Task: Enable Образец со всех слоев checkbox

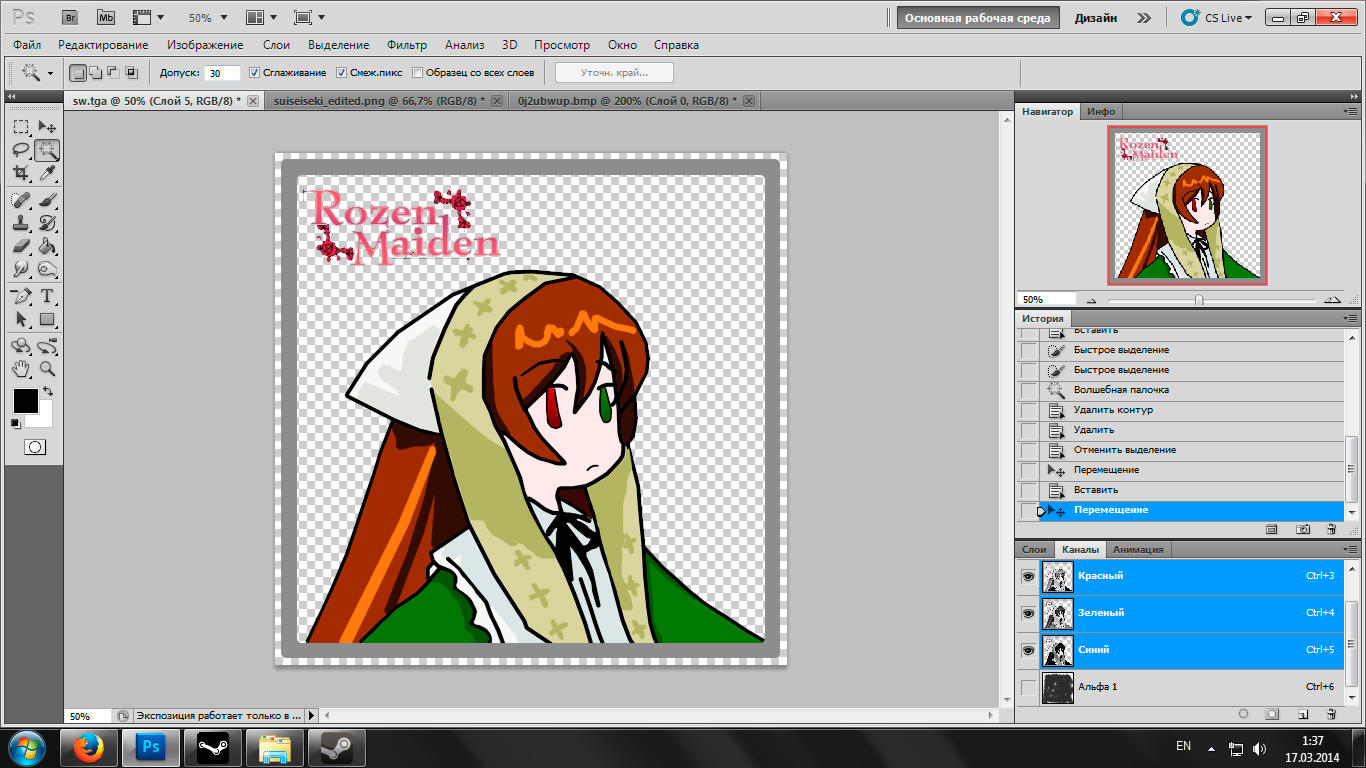Action: [x=417, y=73]
